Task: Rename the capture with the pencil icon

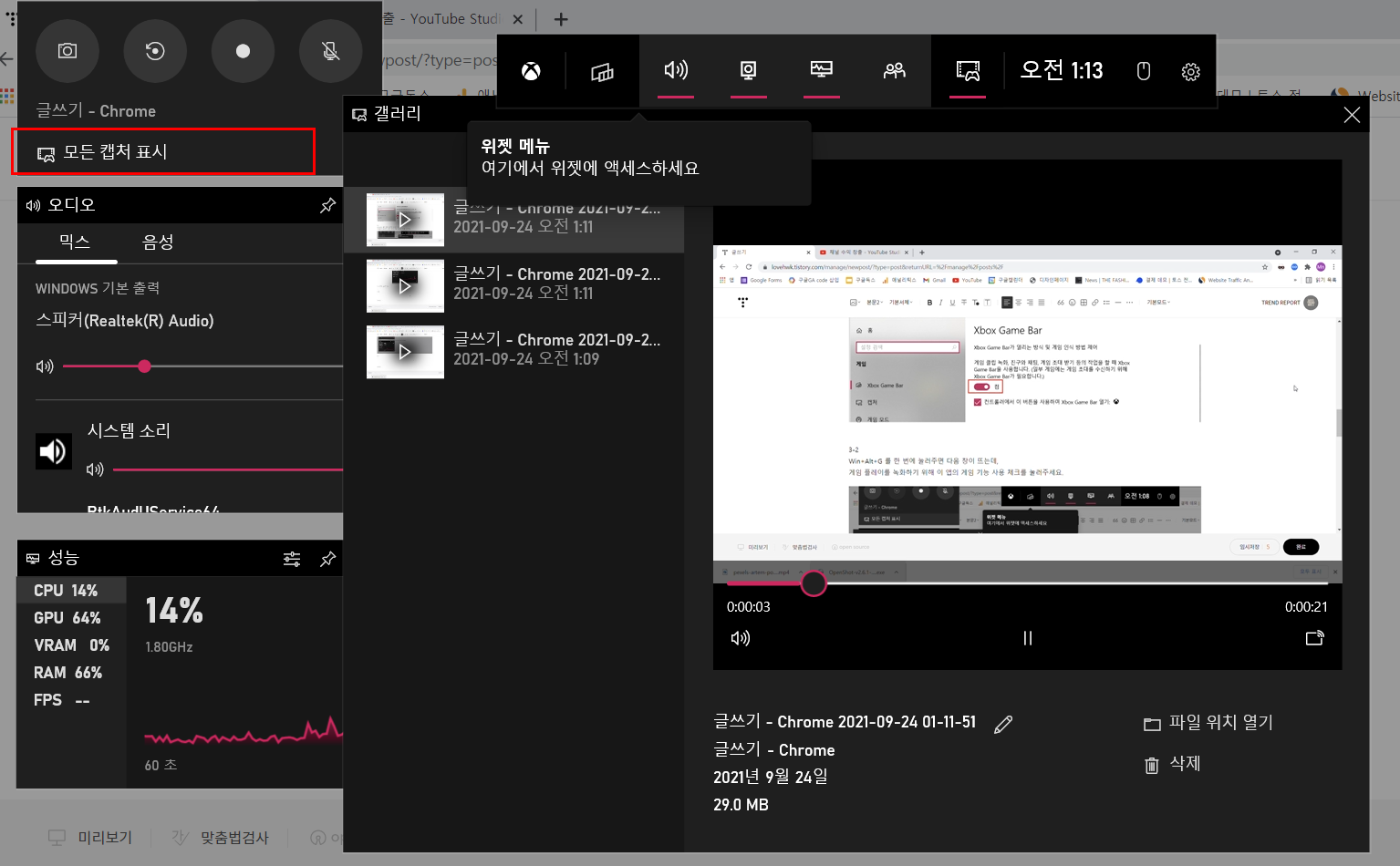Action: (x=1003, y=725)
